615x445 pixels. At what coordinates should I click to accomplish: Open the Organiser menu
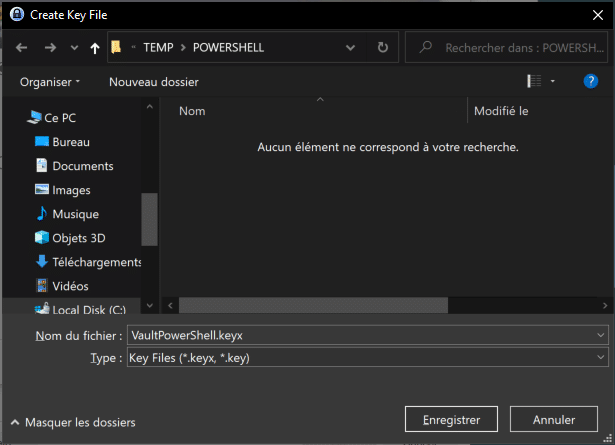50,82
